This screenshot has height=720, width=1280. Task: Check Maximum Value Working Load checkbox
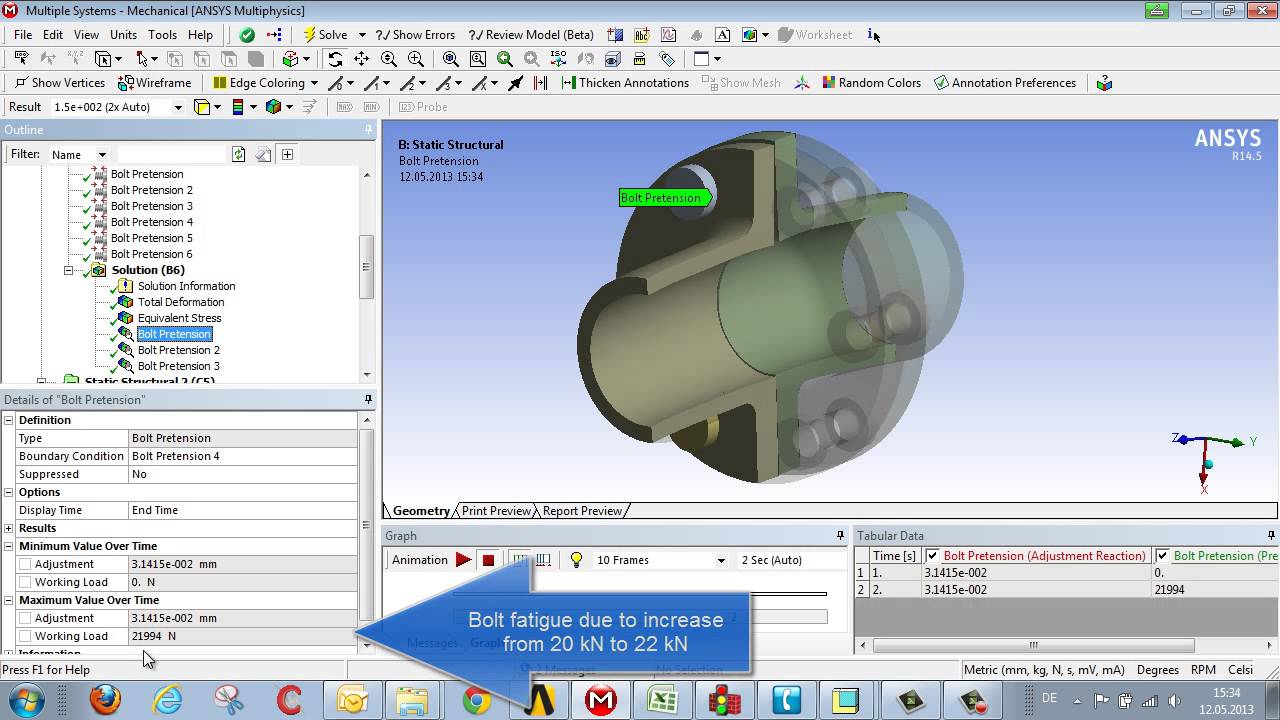(x=25, y=636)
